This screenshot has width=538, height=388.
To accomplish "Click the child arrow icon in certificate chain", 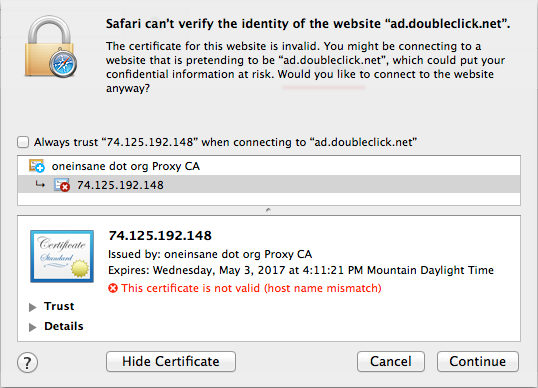I will click(x=40, y=185).
